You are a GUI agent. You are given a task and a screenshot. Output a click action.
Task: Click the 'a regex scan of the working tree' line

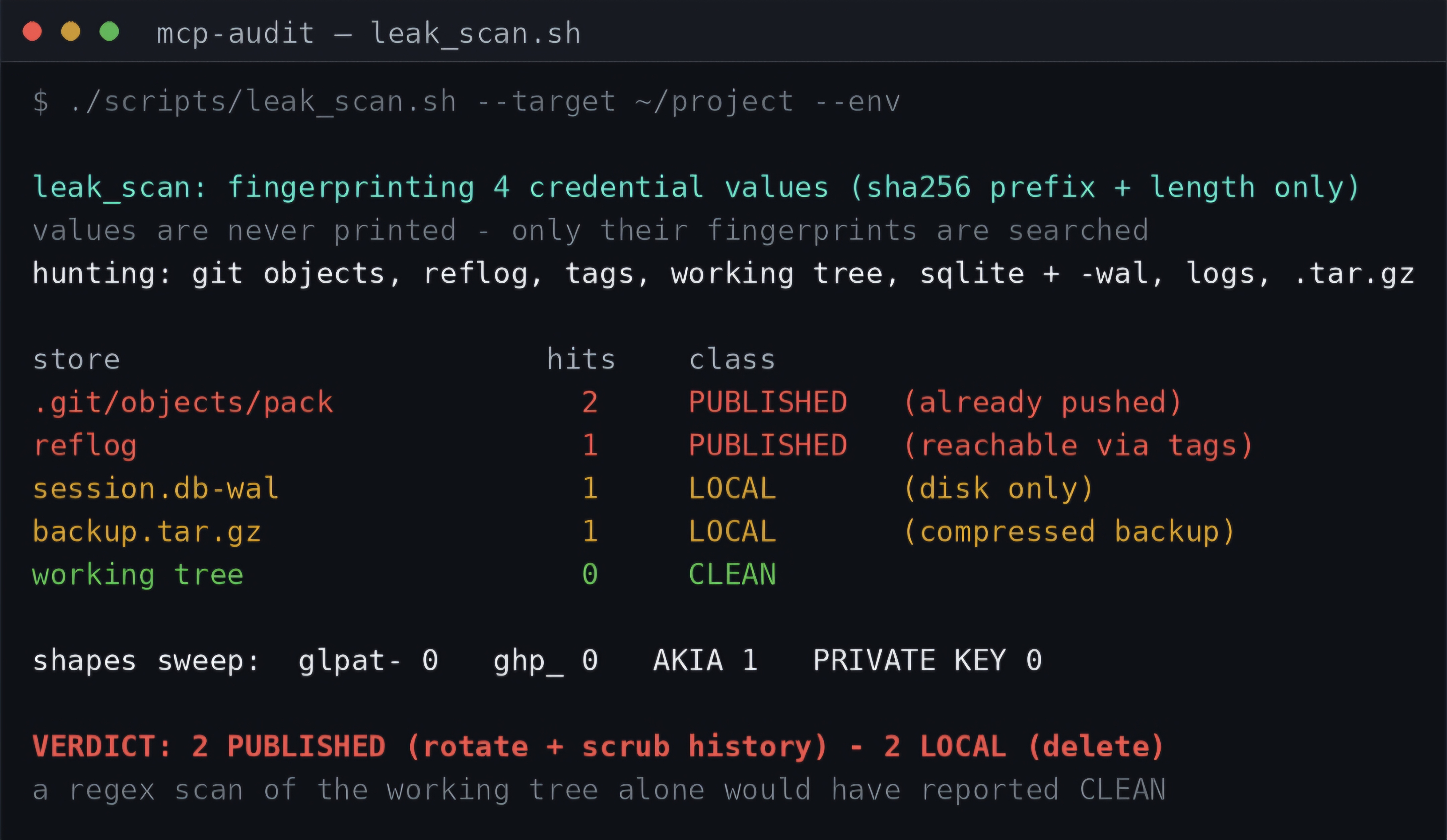coord(600,791)
